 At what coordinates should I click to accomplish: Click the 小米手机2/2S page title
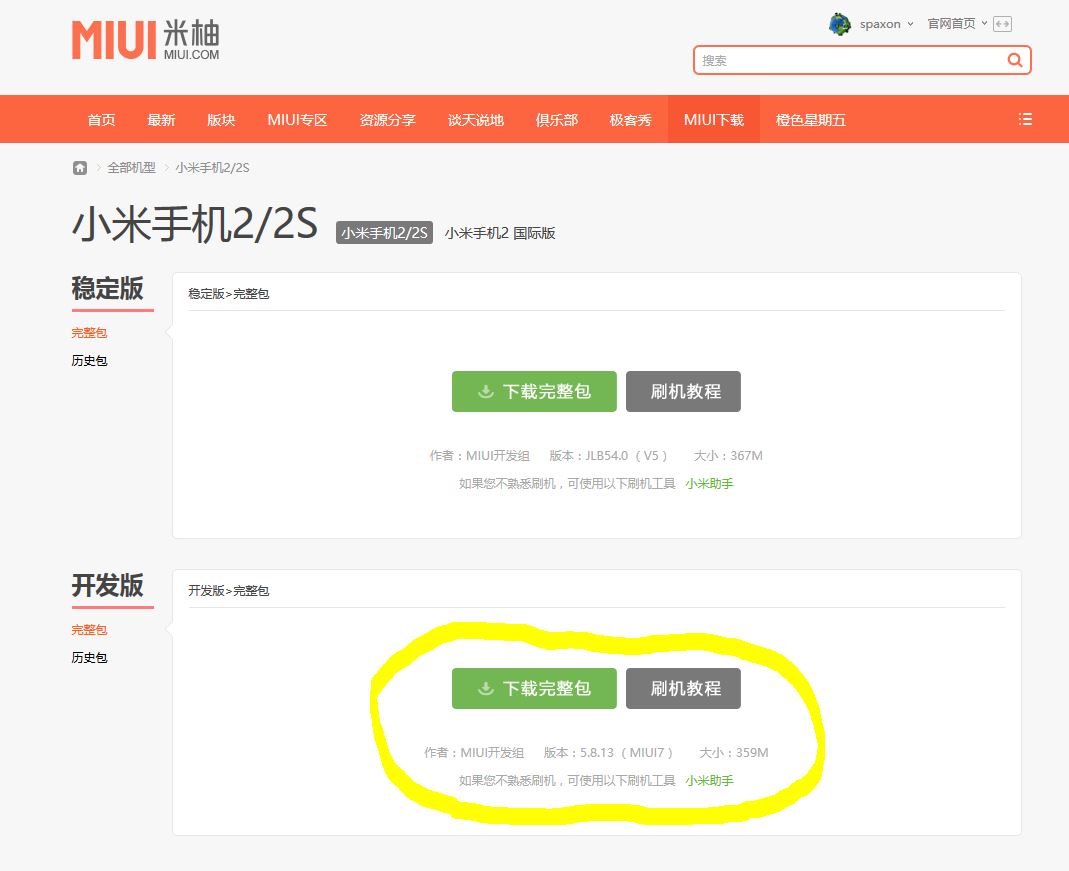(x=194, y=224)
